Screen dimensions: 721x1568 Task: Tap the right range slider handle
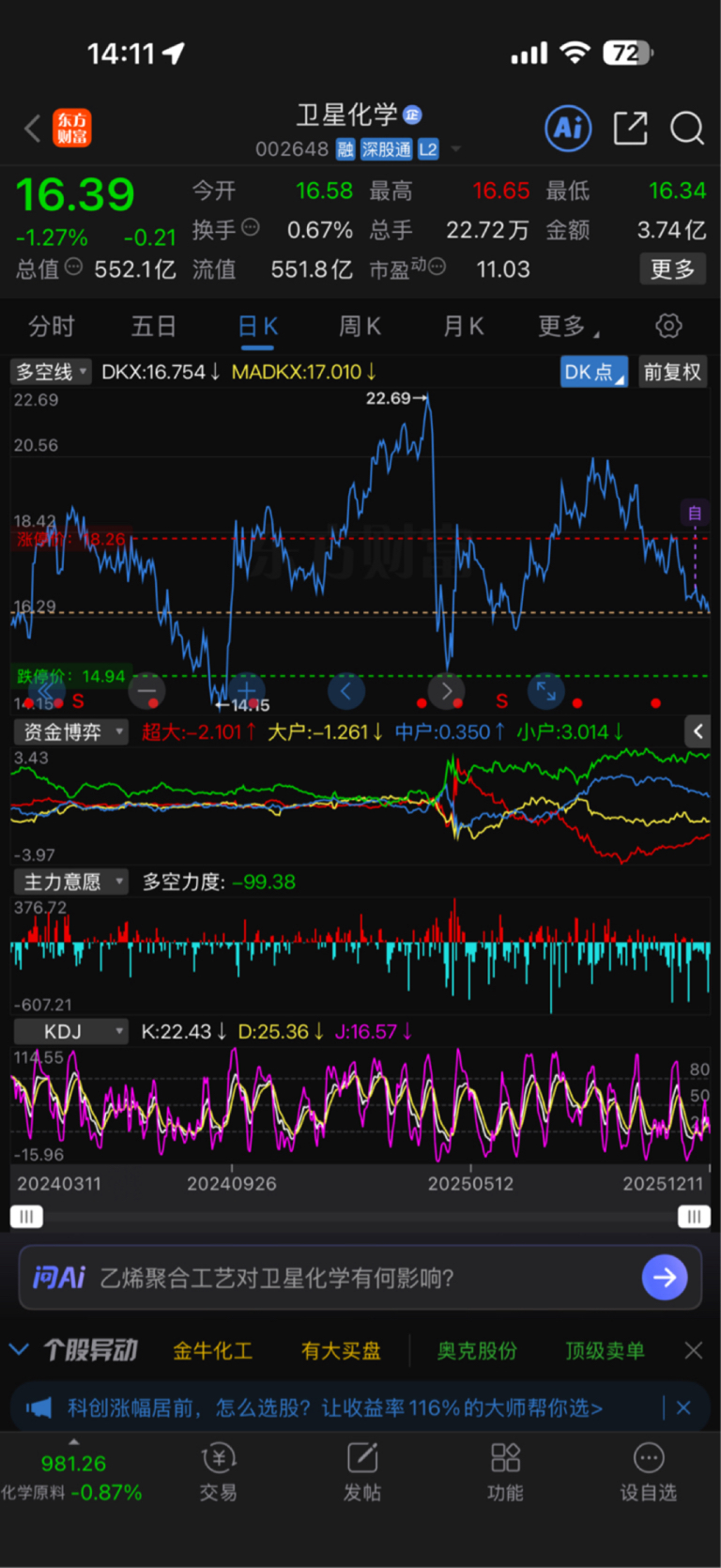tap(694, 1217)
